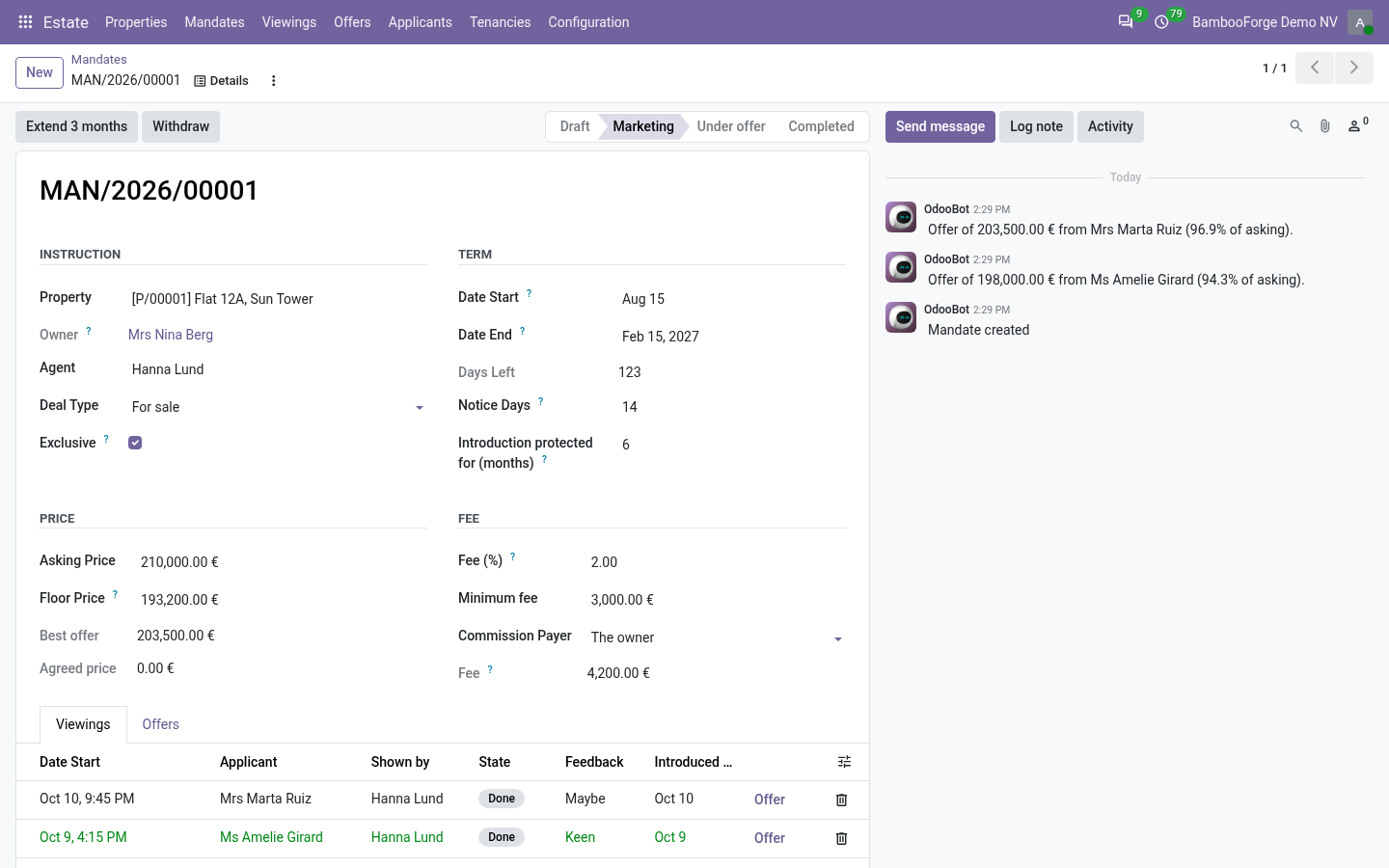Switch to the Offers tab

[160, 724]
